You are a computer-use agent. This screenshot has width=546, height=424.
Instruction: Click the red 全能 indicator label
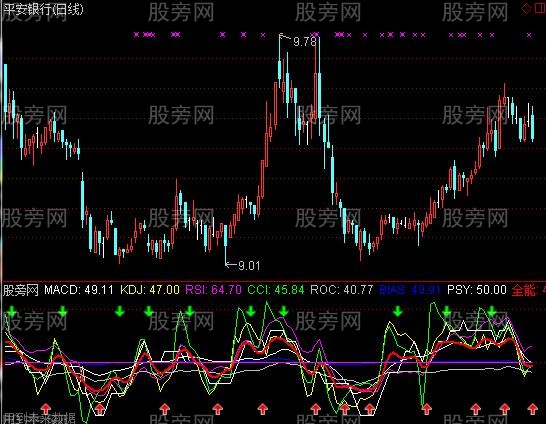(523, 290)
